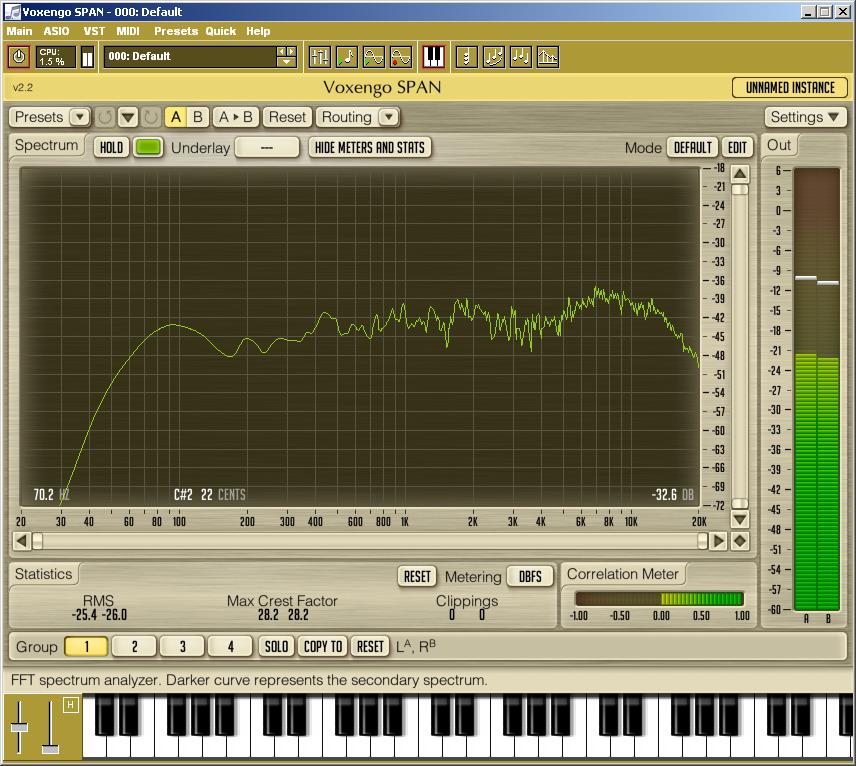Screen dimensions: 856x766
Task: Select channel group 3
Action: point(182,646)
